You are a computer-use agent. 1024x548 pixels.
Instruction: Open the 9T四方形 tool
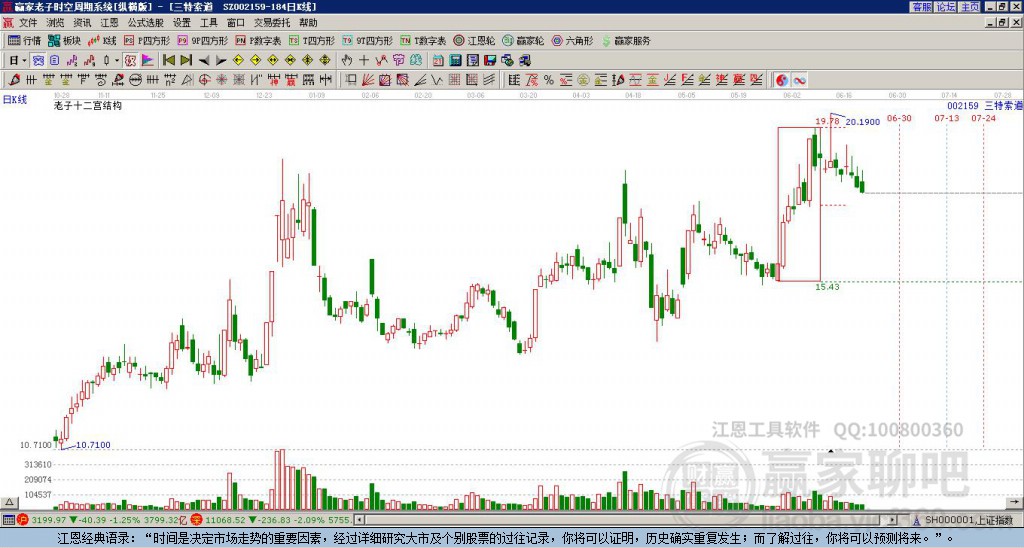coord(368,40)
